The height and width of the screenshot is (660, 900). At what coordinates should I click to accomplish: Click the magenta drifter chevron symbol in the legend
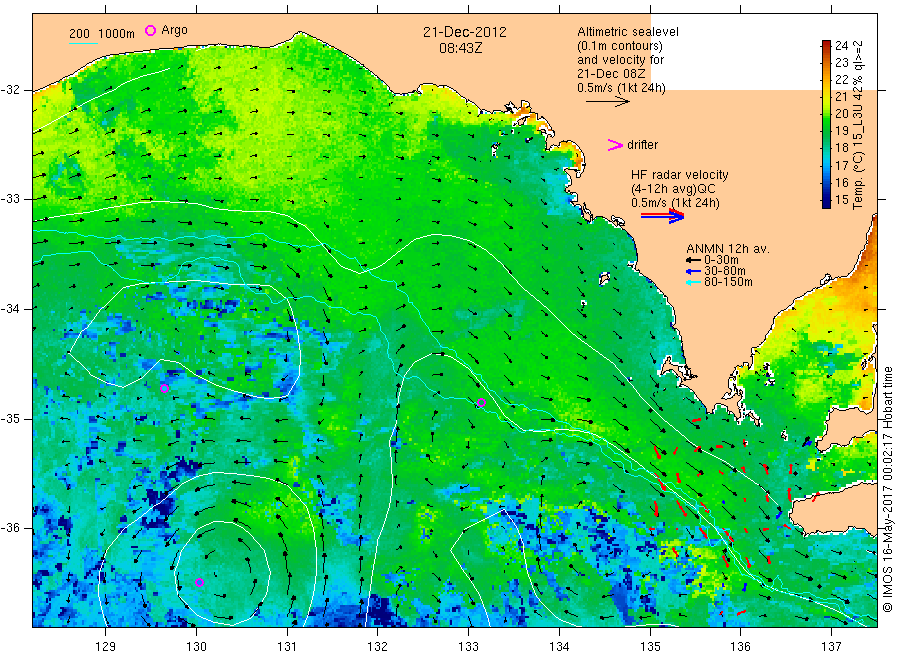(x=615, y=145)
